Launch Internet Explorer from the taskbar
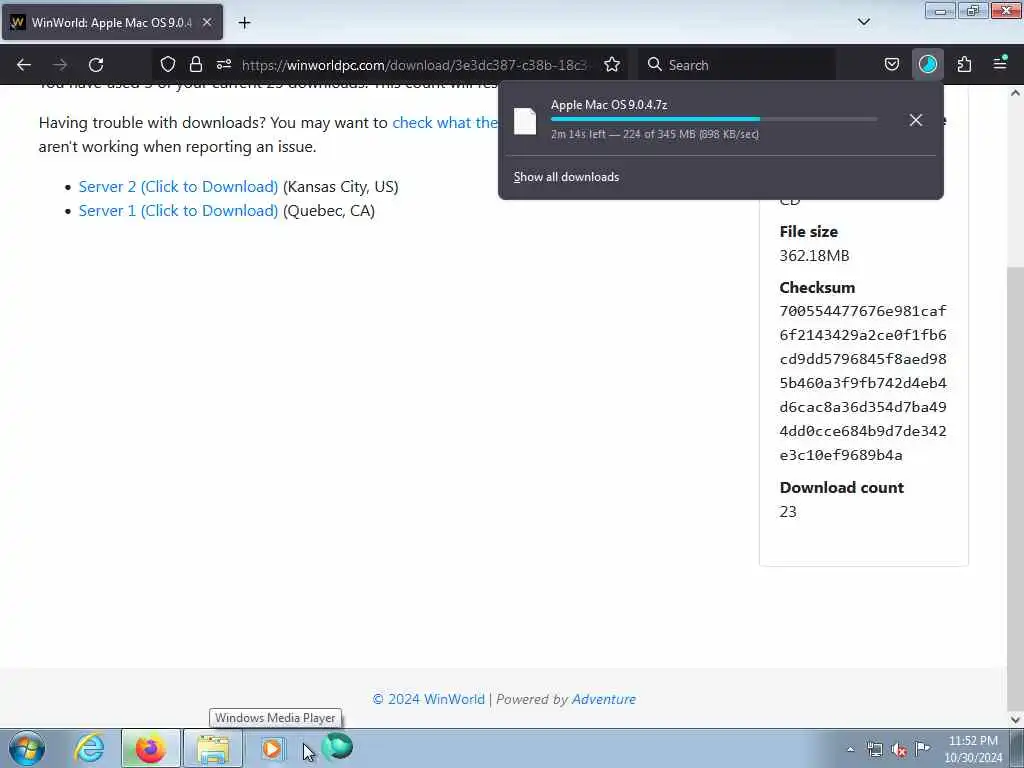1024x768 pixels. pyautogui.click(x=89, y=748)
